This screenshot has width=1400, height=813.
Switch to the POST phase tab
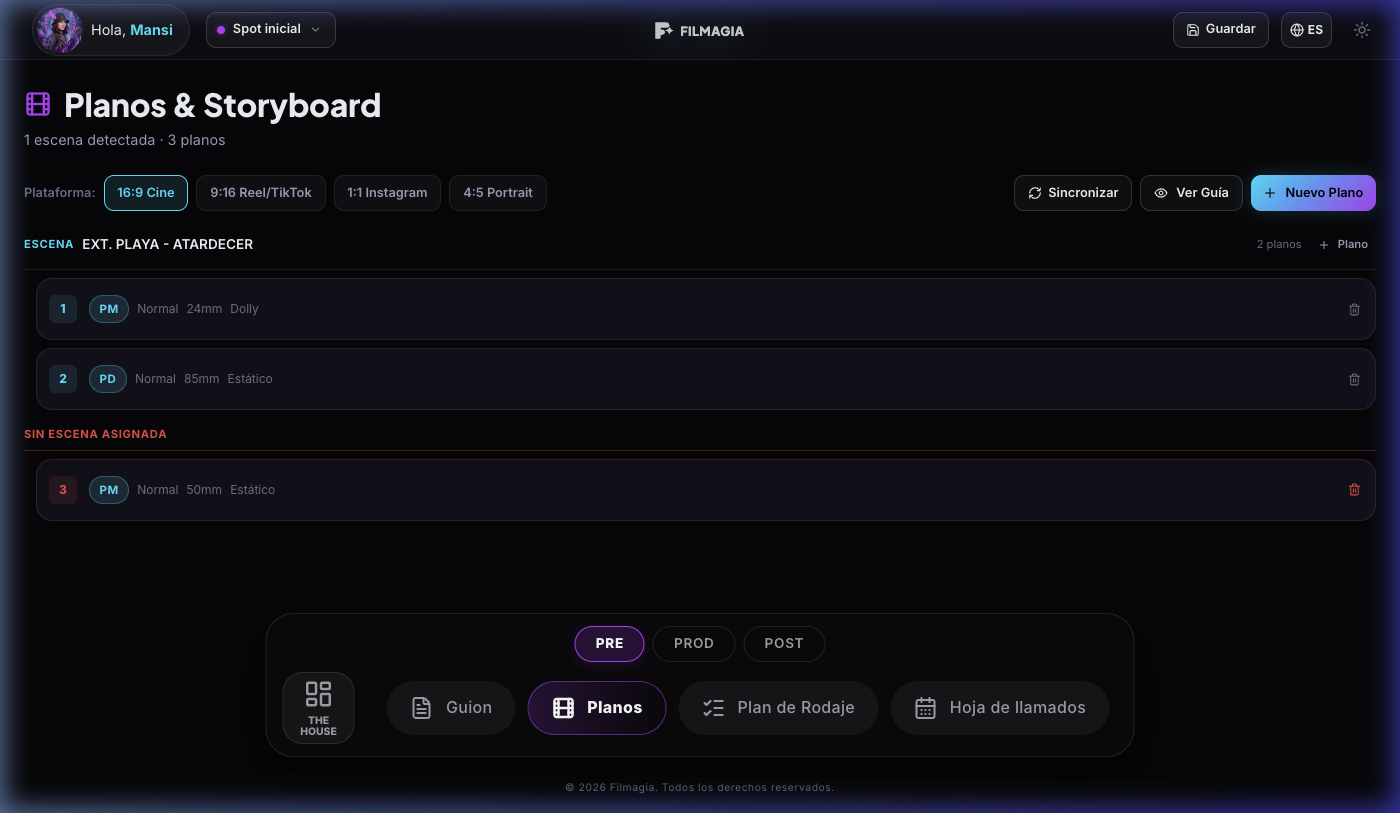click(x=784, y=643)
